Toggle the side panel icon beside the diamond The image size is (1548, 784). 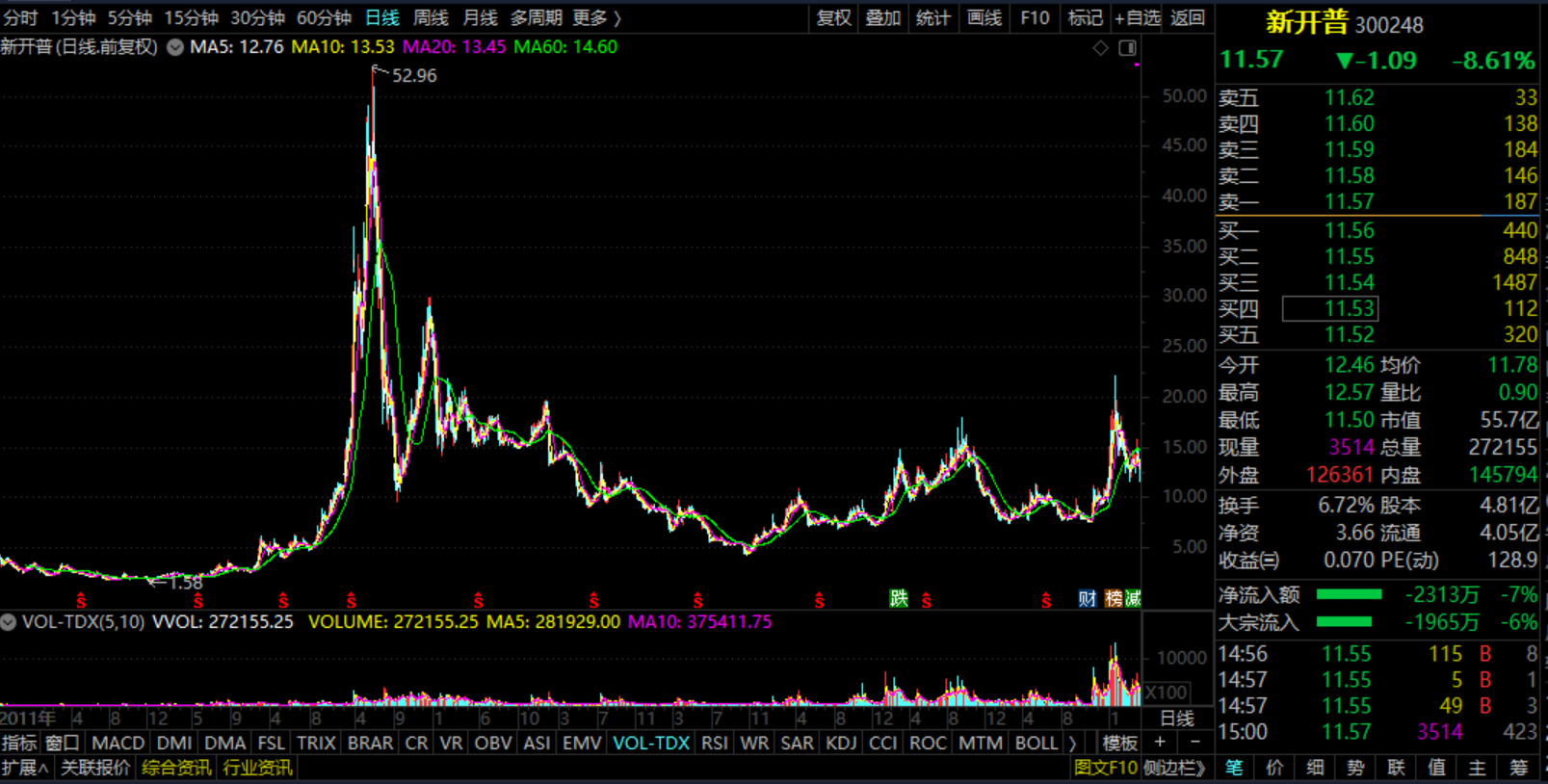click(x=1127, y=48)
